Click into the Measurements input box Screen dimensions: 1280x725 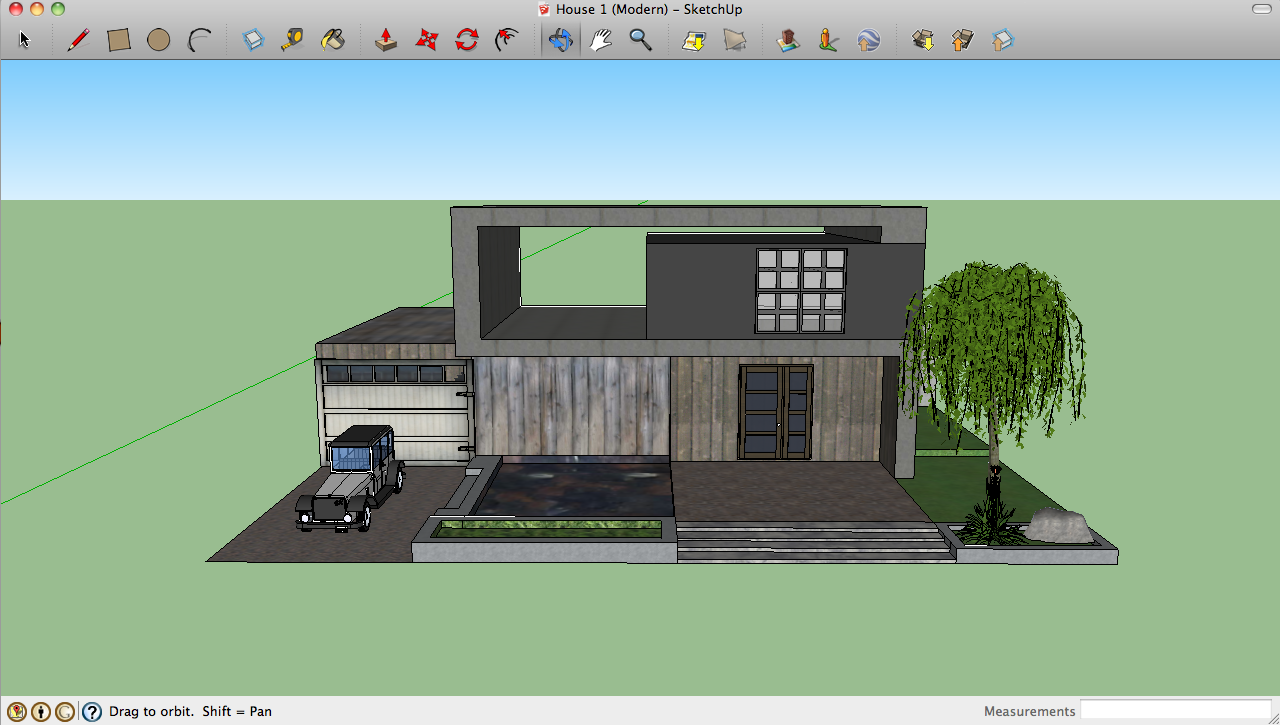(x=1176, y=710)
